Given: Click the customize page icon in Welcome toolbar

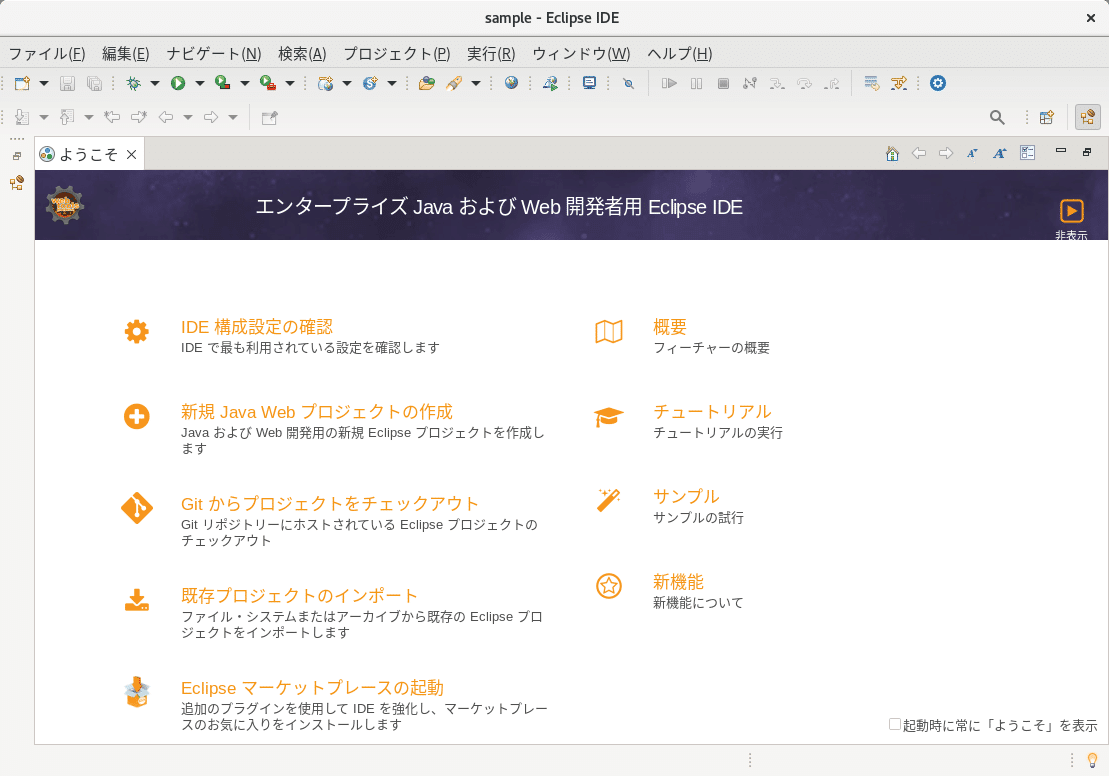Looking at the screenshot, I should [x=1028, y=153].
